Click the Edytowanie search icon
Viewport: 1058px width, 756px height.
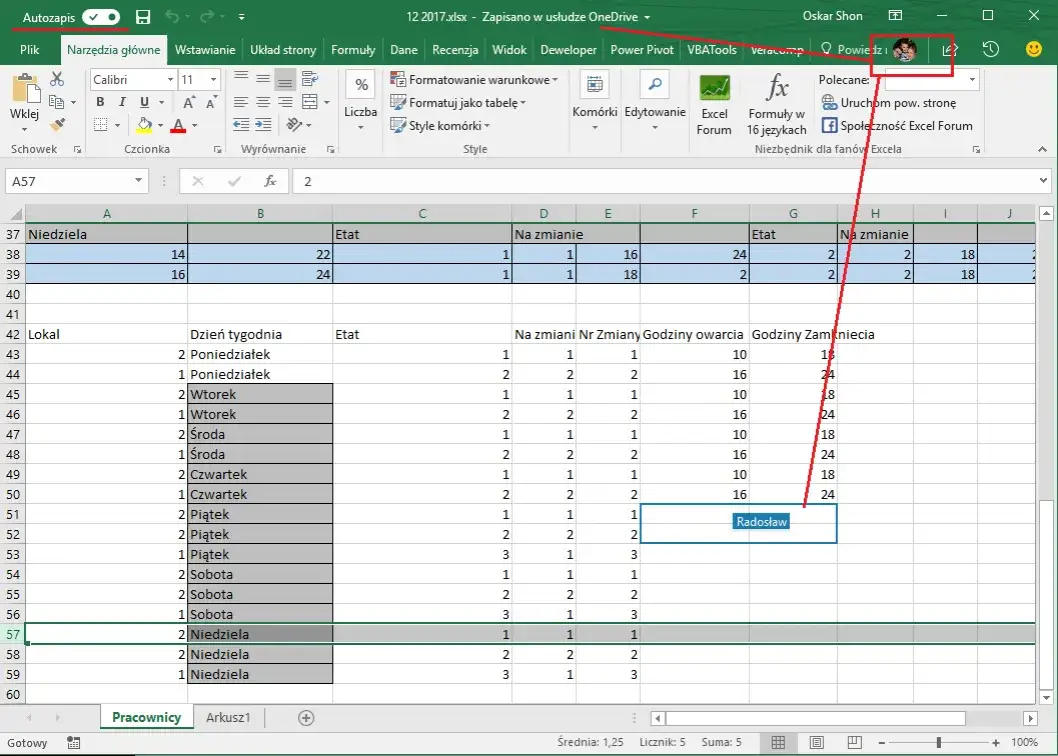pyautogui.click(x=654, y=86)
